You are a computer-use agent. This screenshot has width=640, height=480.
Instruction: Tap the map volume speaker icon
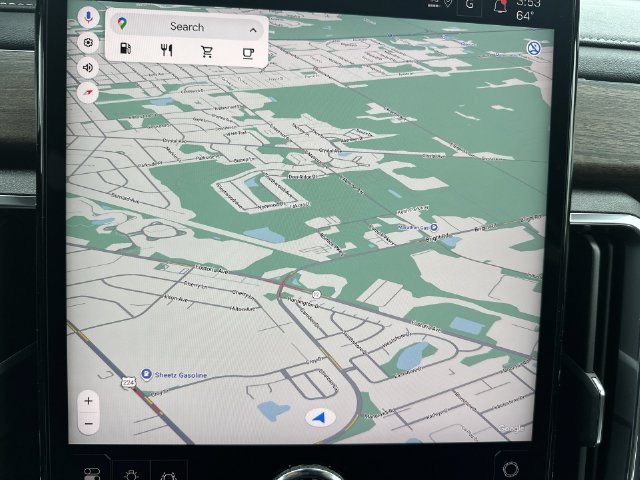(88, 68)
